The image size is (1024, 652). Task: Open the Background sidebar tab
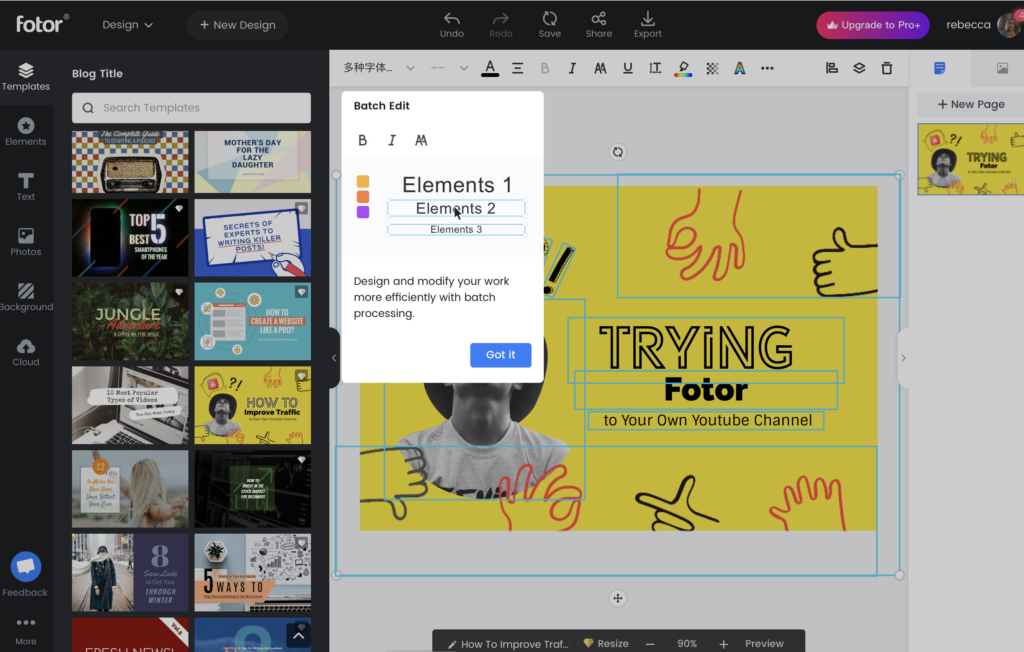pyautogui.click(x=25, y=297)
